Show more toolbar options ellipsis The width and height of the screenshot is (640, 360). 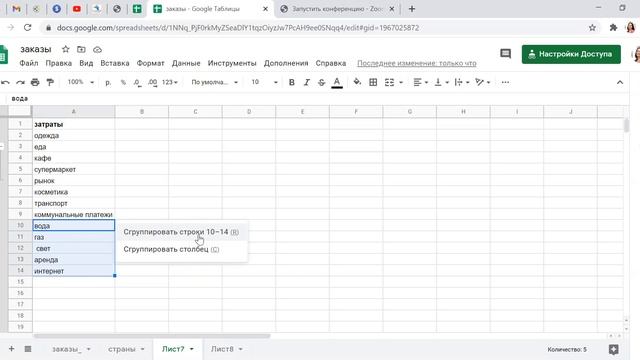pyautogui.click(x=505, y=82)
